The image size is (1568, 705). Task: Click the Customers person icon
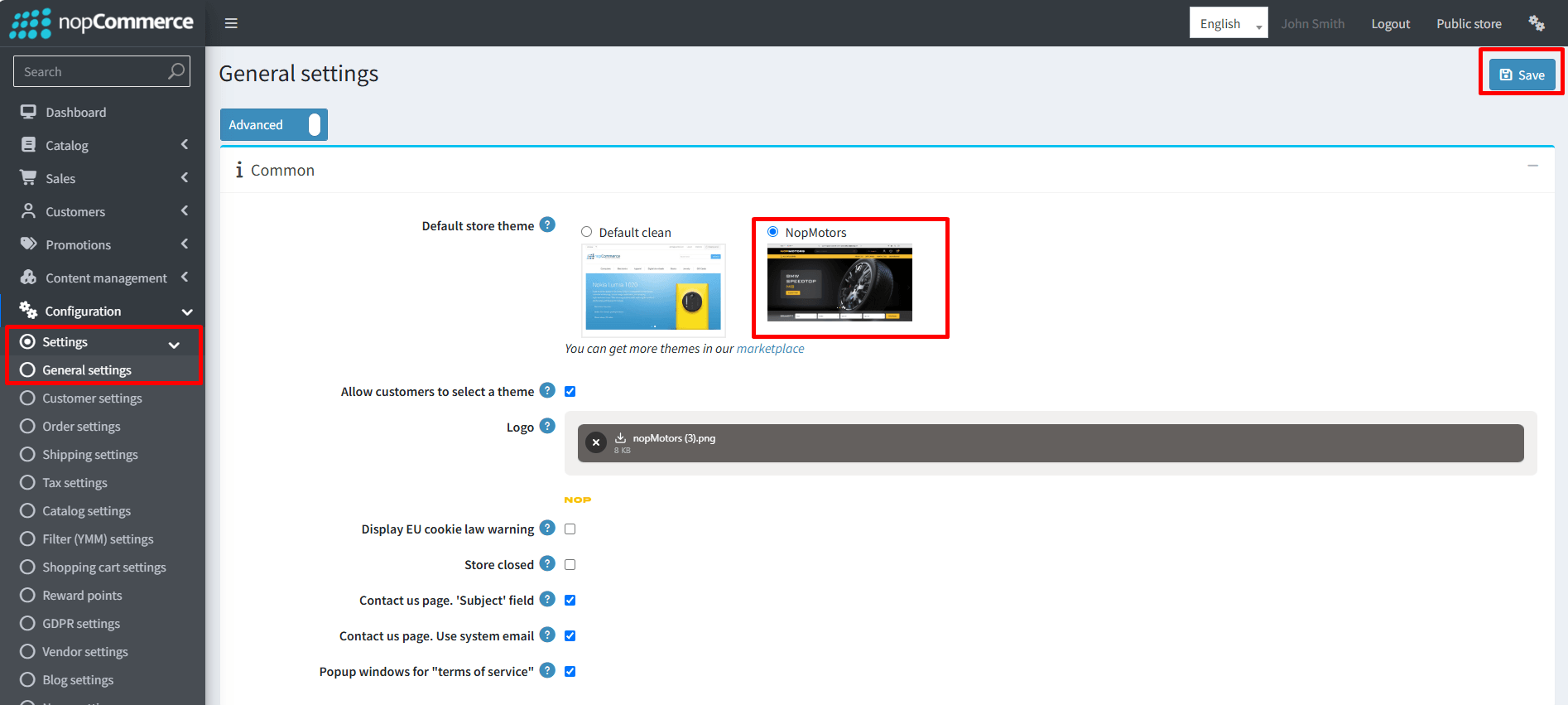[x=29, y=211]
